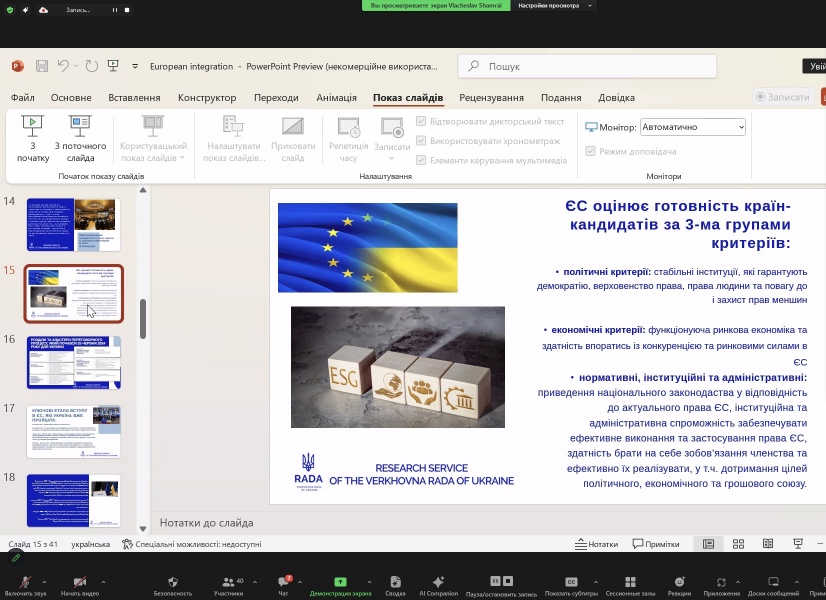The height and width of the screenshot is (600, 826).
Task: Open Zoom AI Companion
Action: (438, 585)
